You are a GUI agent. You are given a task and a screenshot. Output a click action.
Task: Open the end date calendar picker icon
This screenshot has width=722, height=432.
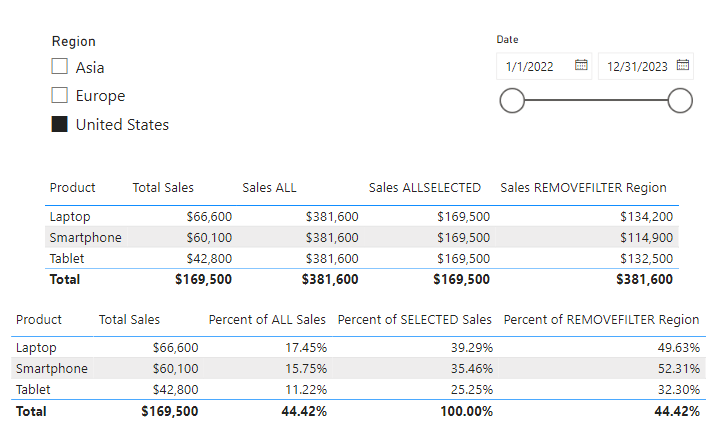coord(683,66)
